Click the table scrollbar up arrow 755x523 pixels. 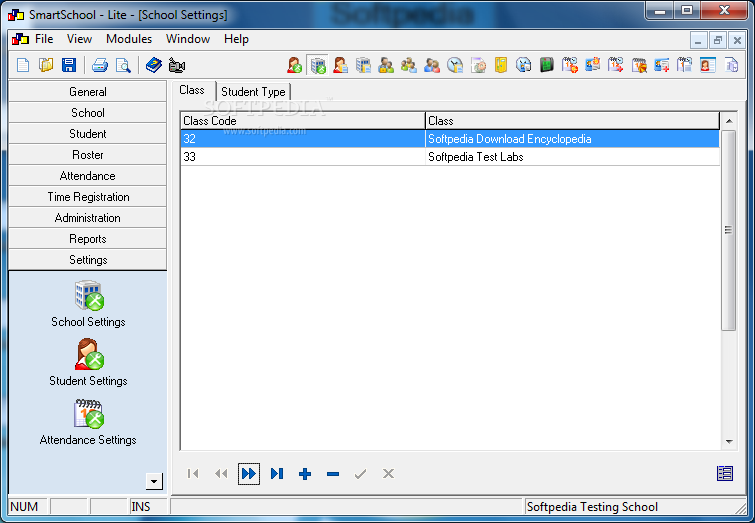[x=729, y=121]
